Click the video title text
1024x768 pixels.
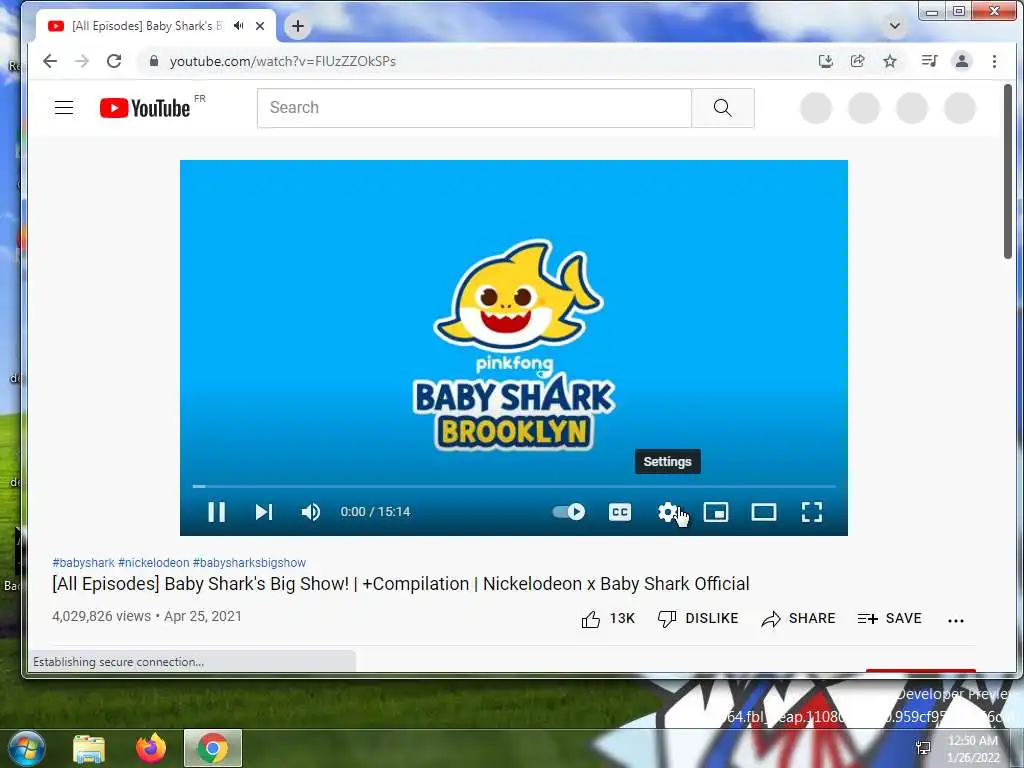pyautogui.click(x=401, y=584)
